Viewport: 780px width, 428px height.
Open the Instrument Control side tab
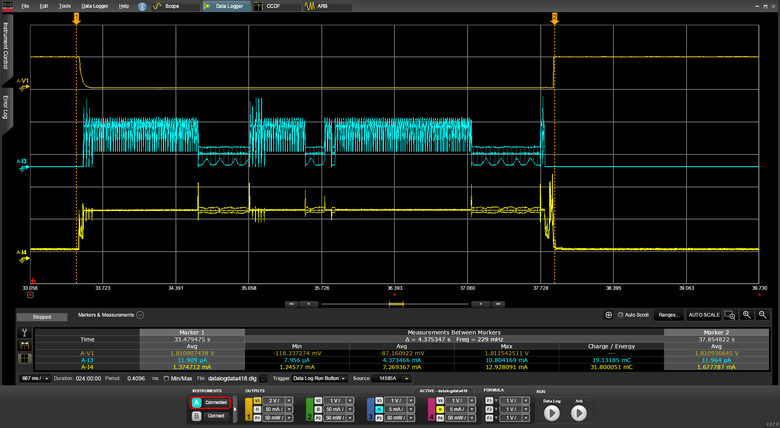pyautogui.click(x=6, y=49)
